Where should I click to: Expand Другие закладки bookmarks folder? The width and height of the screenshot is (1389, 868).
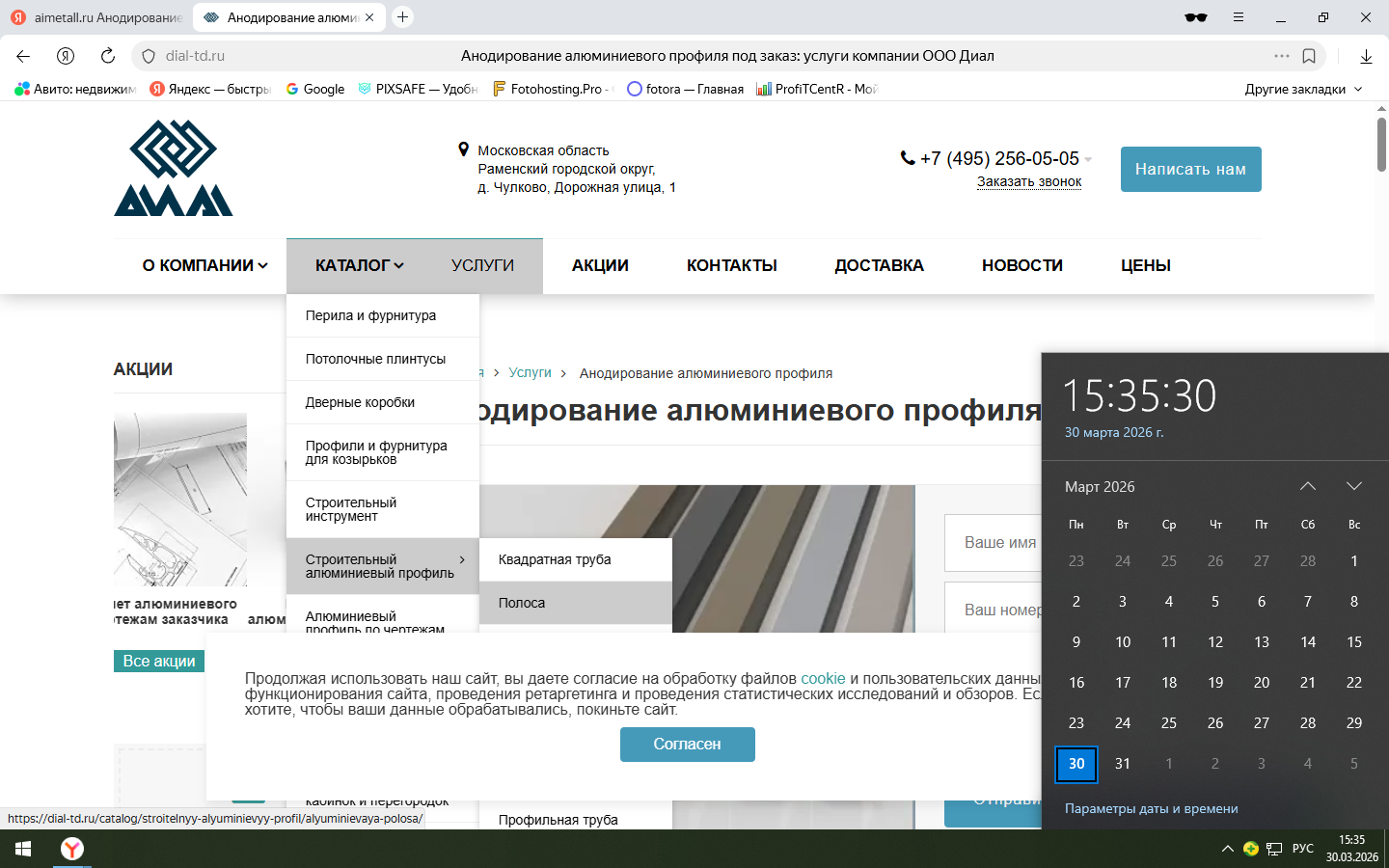point(1303,89)
